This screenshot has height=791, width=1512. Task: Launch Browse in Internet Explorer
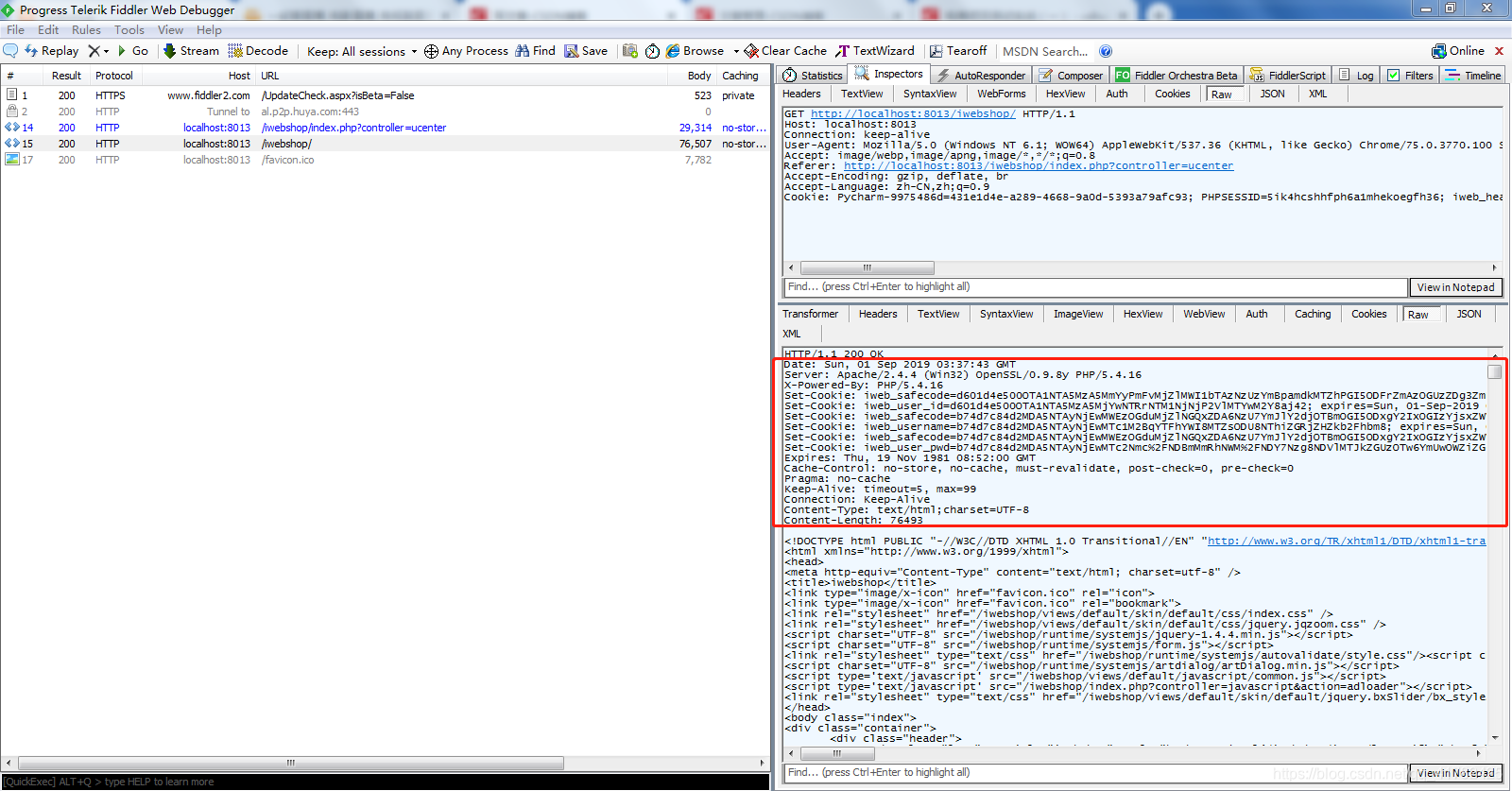tap(695, 51)
